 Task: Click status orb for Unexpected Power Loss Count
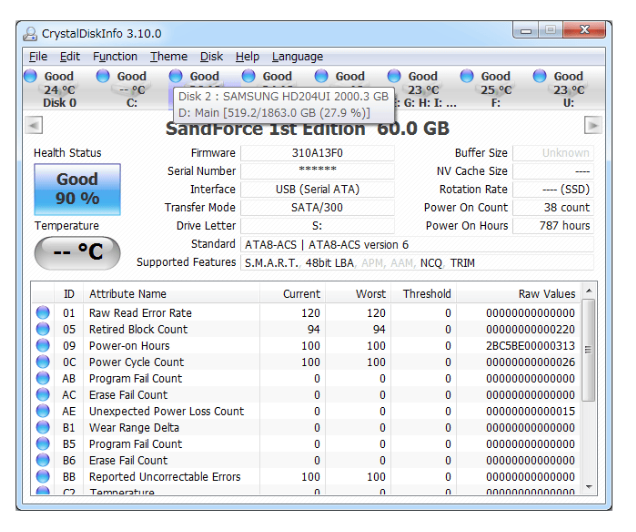(x=43, y=411)
